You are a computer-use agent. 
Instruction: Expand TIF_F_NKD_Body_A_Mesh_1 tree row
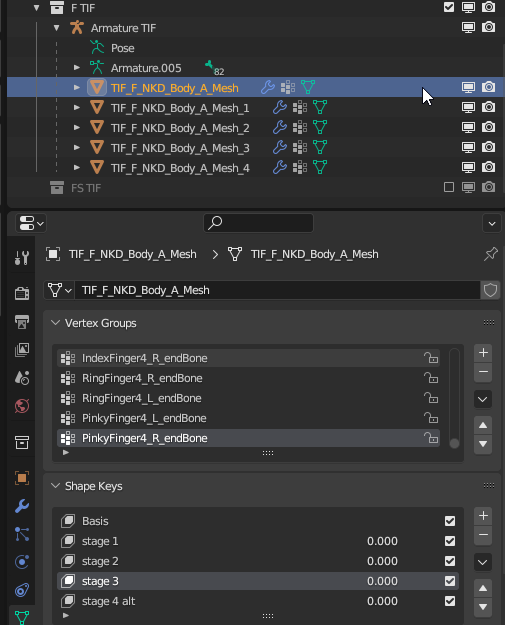point(77,107)
